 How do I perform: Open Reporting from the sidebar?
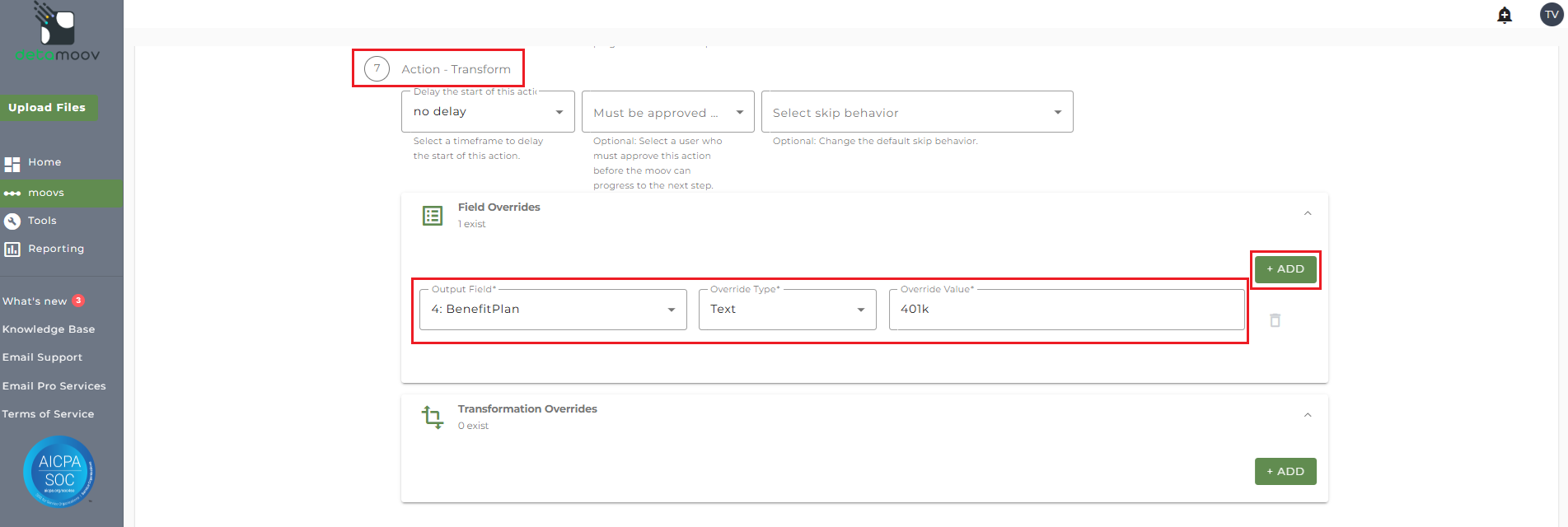pyautogui.click(x=55, y=249)
